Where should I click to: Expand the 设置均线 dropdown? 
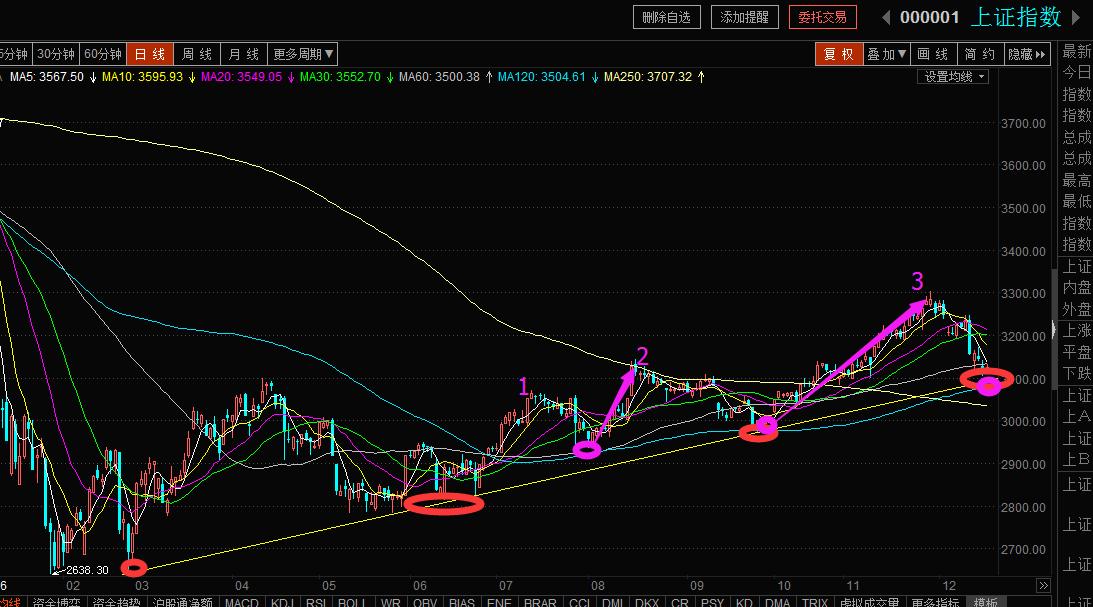954,76
